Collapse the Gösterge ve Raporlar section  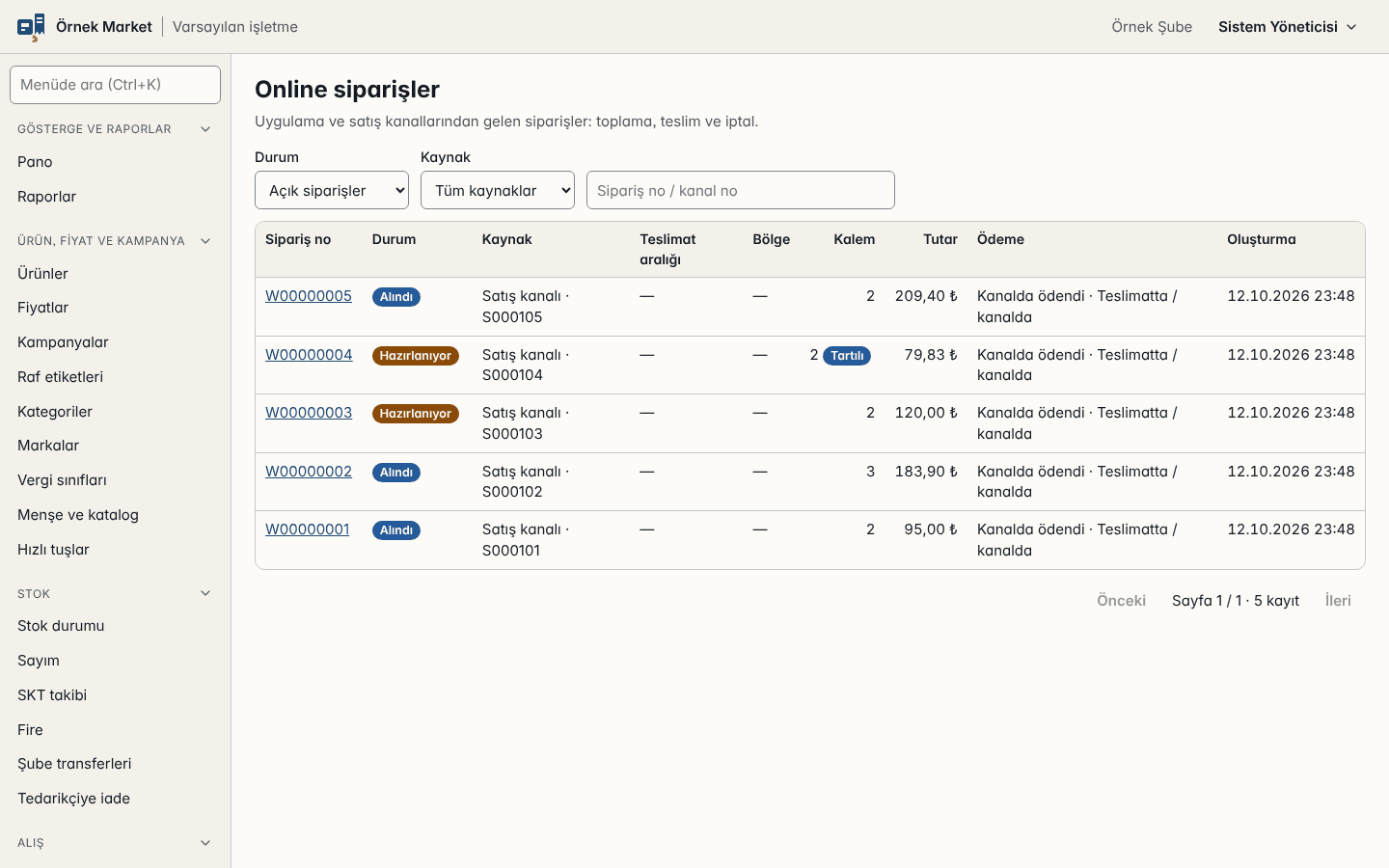[205, 129]
